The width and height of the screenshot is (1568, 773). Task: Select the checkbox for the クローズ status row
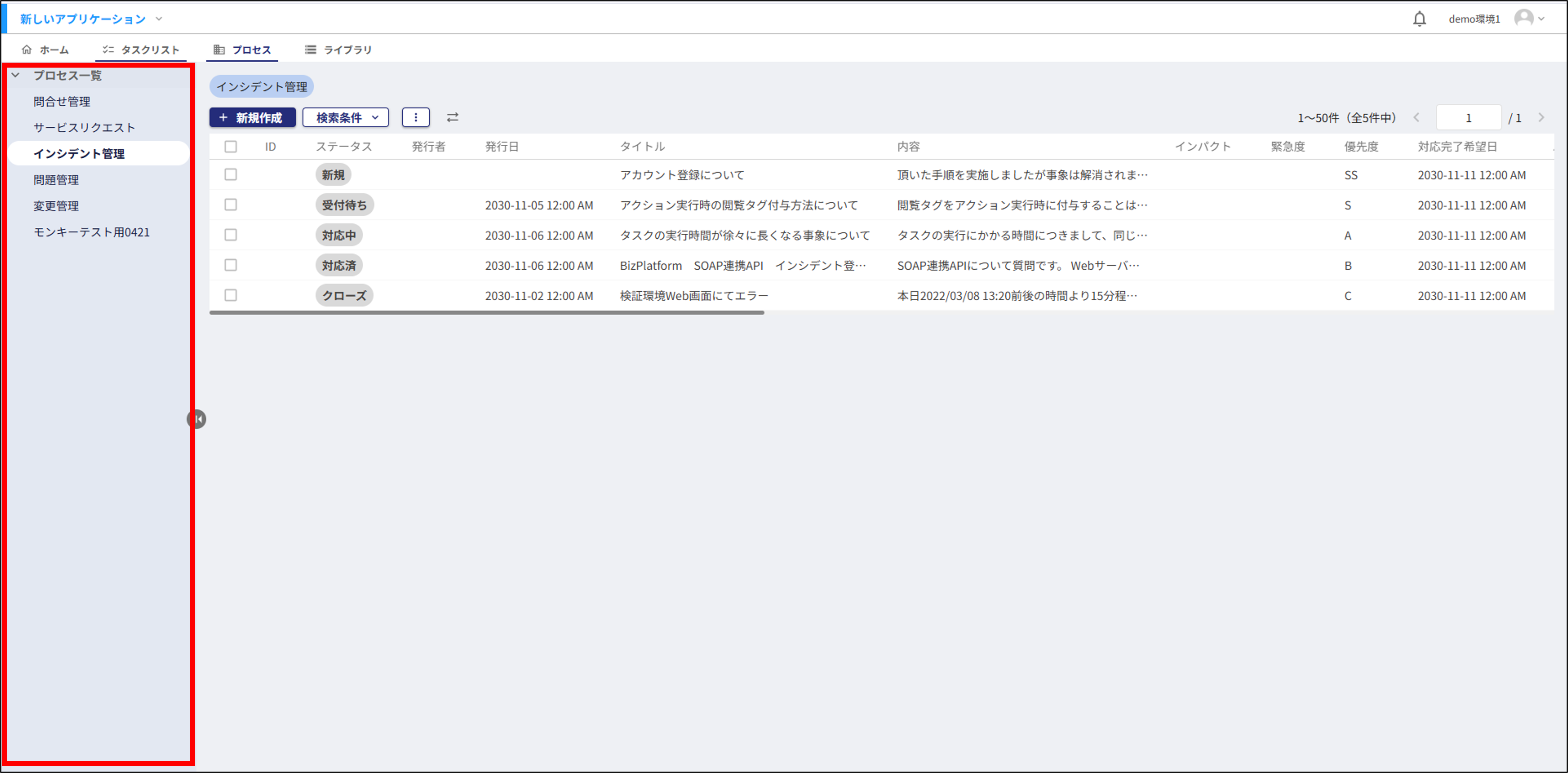tap(231, 295)
